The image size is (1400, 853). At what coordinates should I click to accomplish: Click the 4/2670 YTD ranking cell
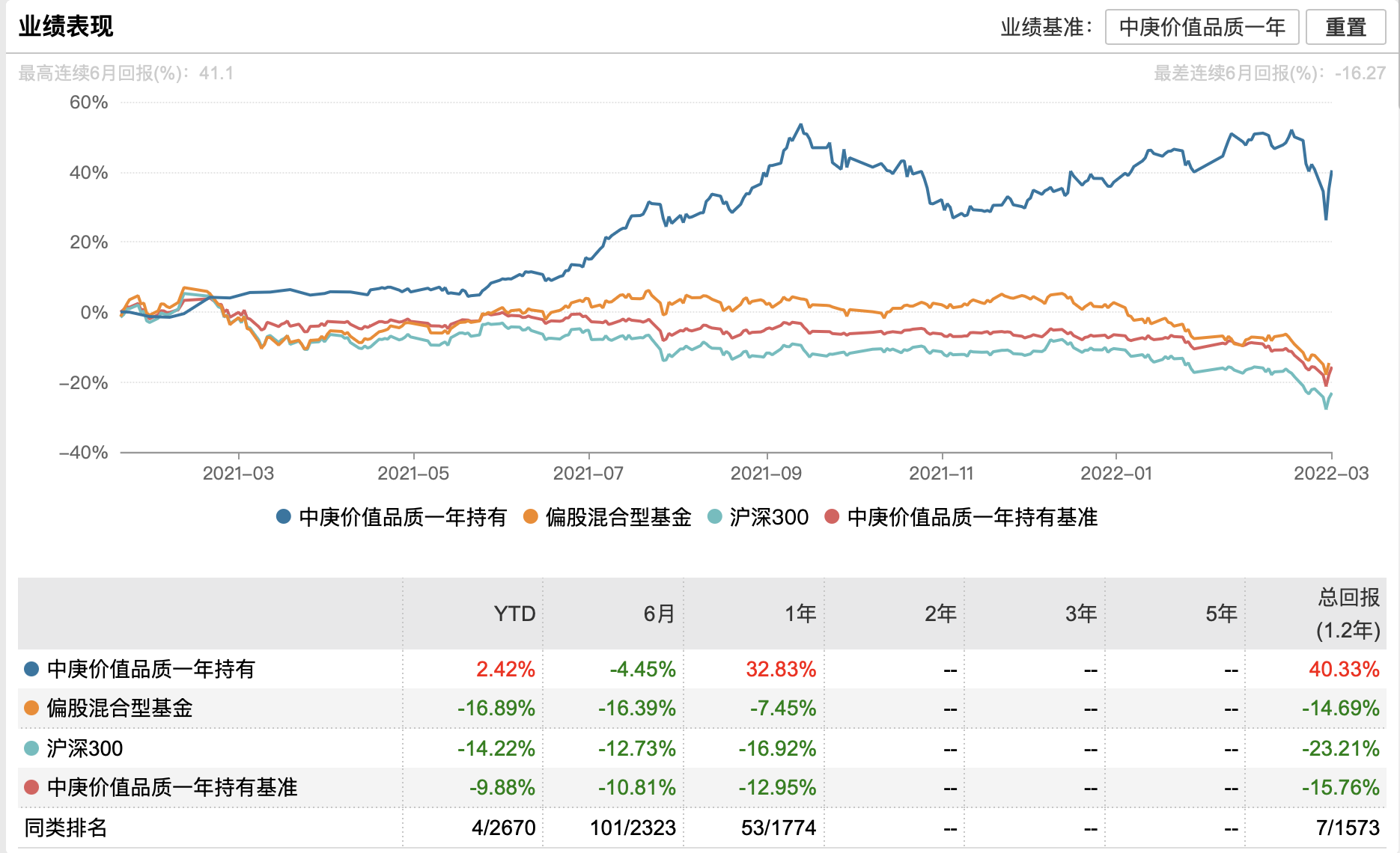tap(503, 828)
